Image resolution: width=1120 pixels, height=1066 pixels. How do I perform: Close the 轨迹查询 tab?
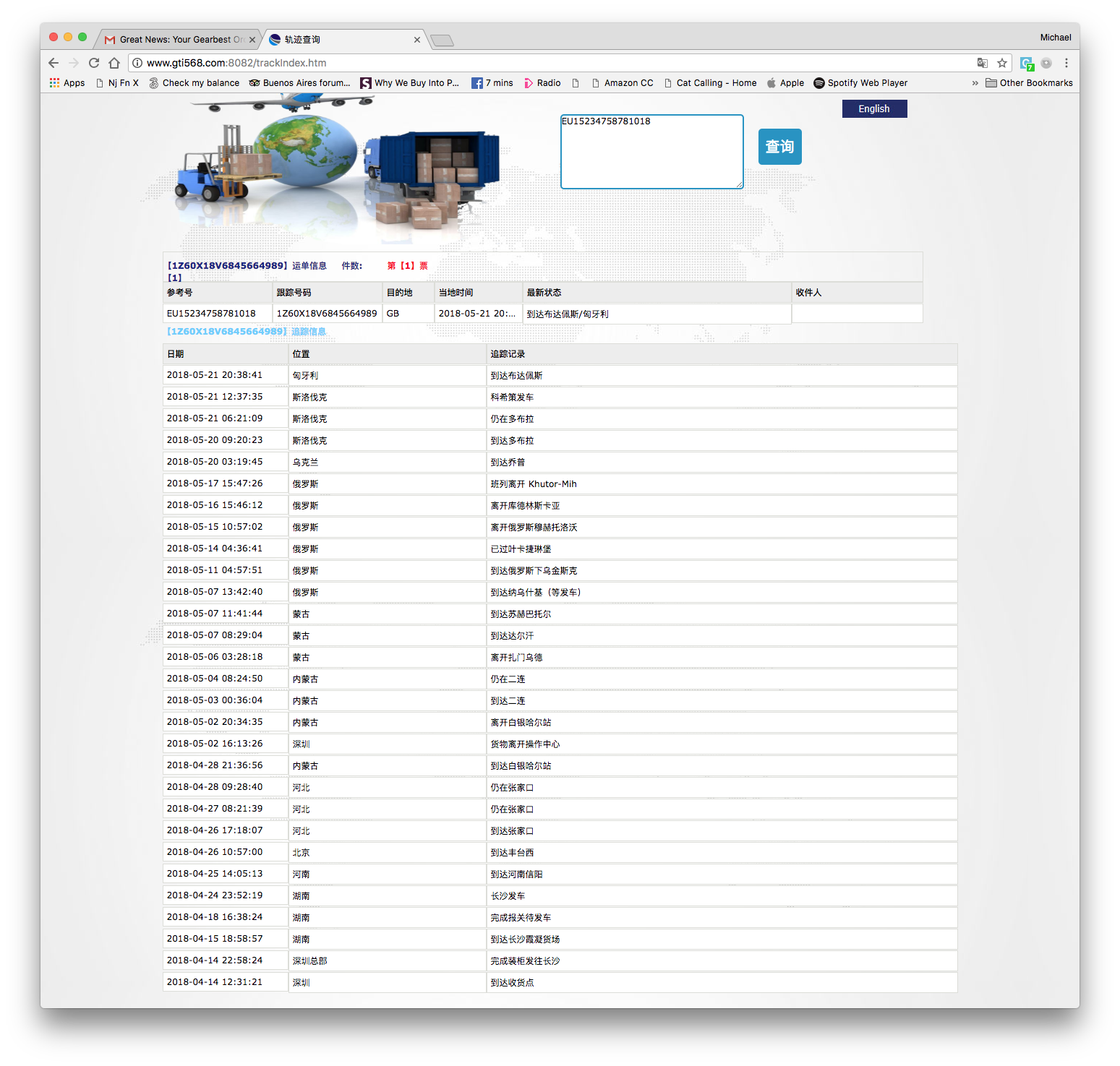(417, 40)
